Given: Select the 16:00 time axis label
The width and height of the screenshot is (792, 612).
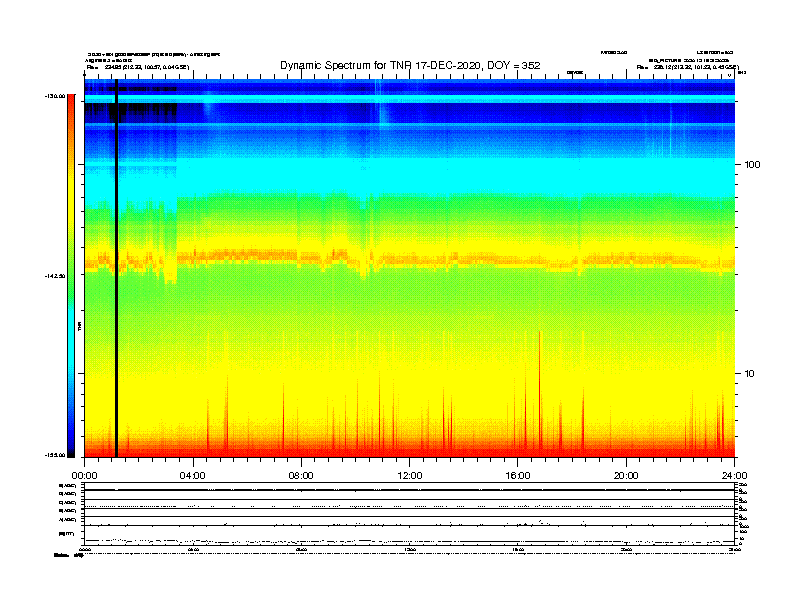Looking at the screenshot, I should (x=517, y=475).
